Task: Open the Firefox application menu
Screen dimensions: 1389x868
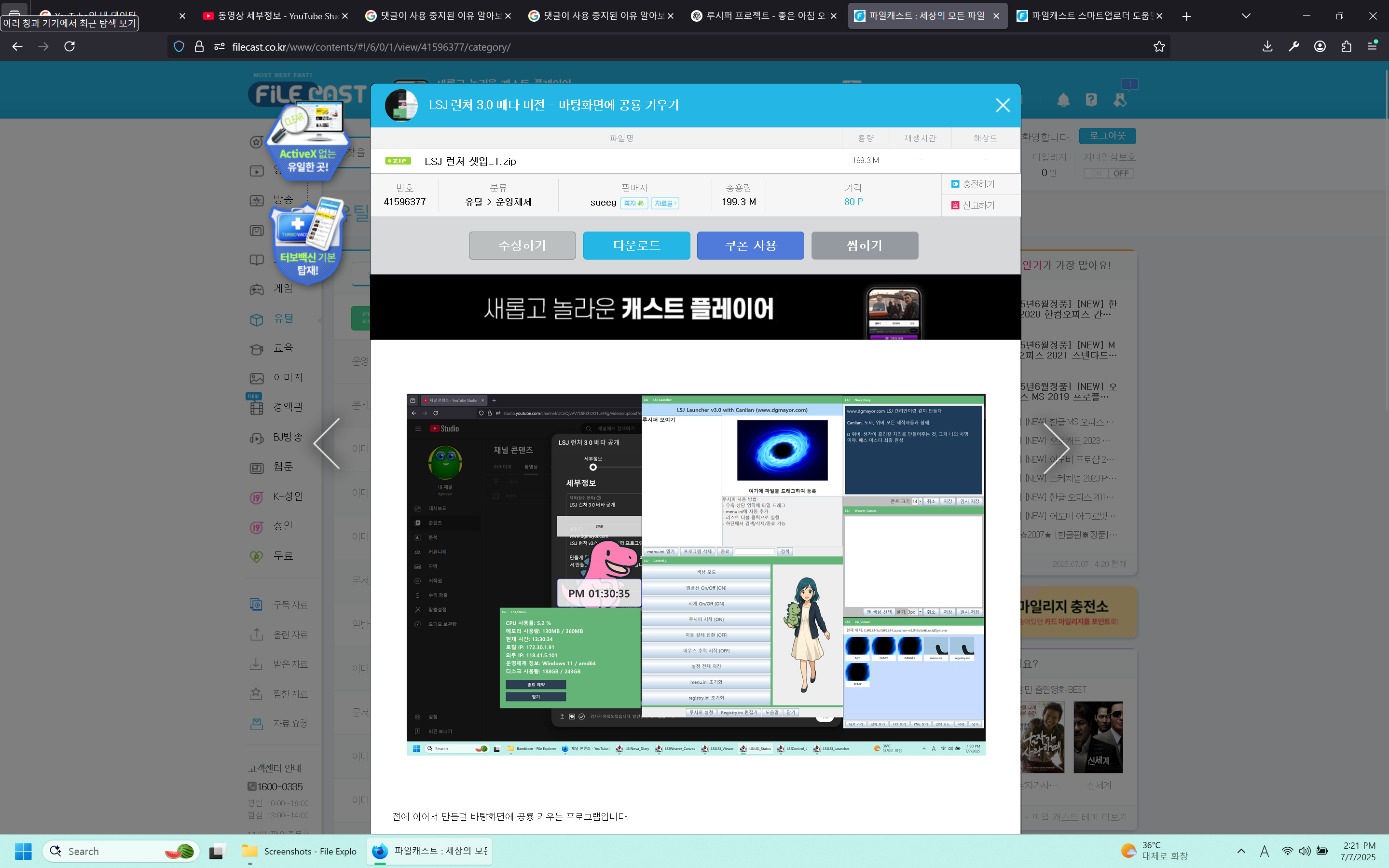Action: coord(1372,46)
